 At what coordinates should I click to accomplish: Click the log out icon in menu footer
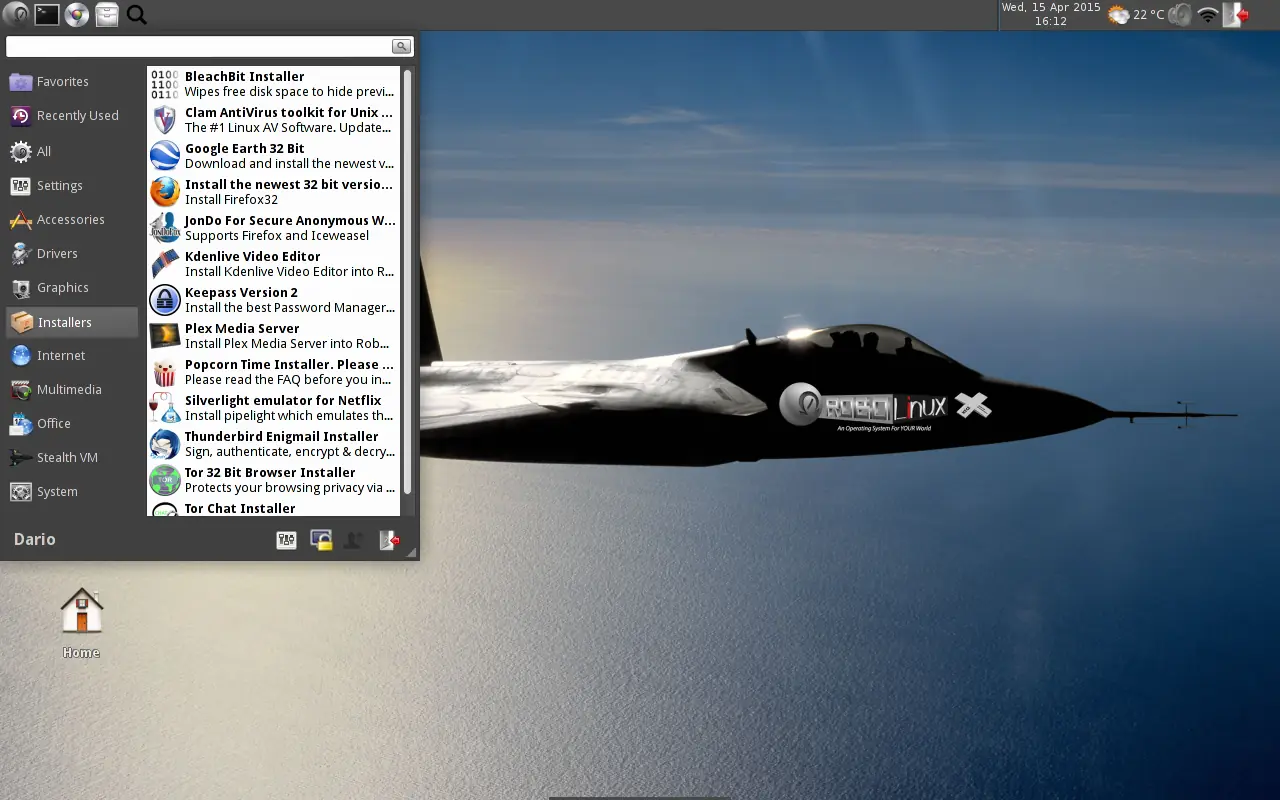click(x=389, y=540)
